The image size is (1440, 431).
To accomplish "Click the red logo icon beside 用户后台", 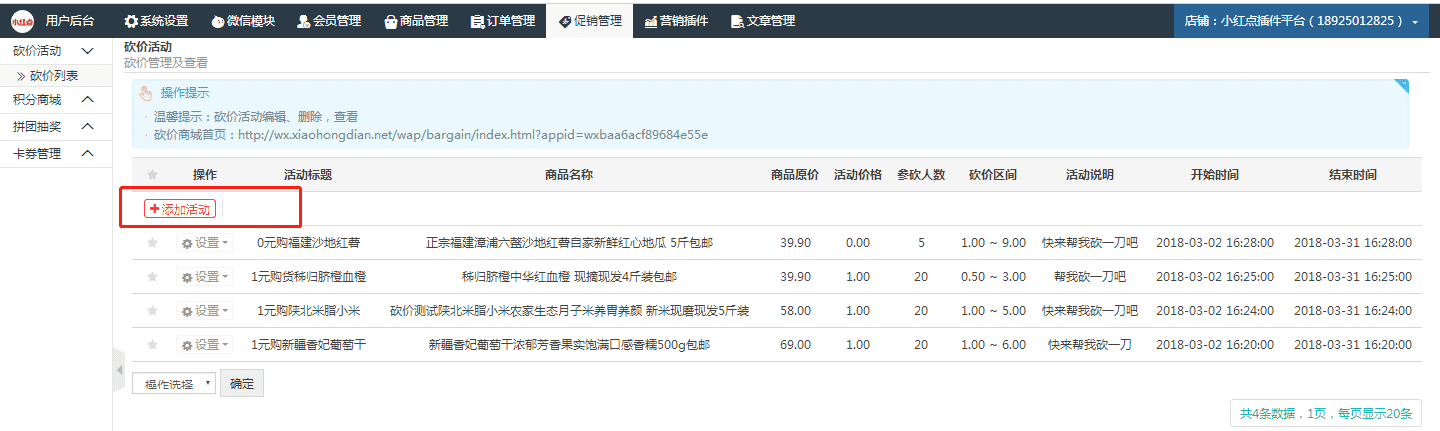I will point(22,21).
